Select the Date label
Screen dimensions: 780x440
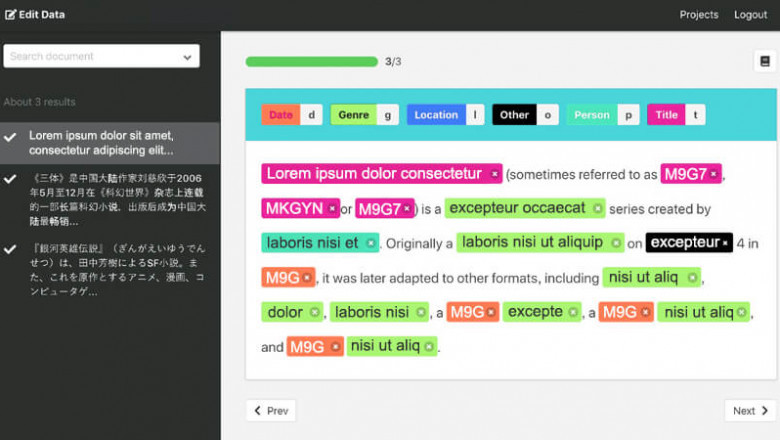tap(281, 115)
